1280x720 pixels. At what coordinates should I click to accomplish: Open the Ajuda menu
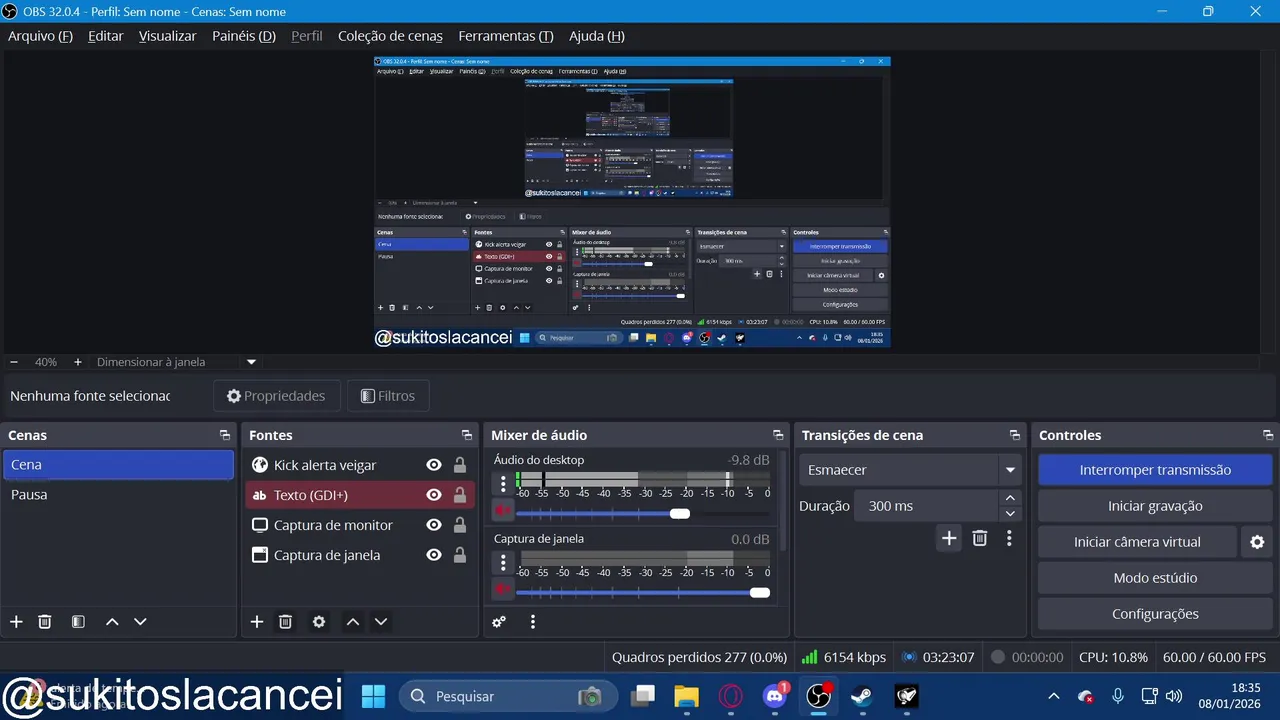click(596, 36)
